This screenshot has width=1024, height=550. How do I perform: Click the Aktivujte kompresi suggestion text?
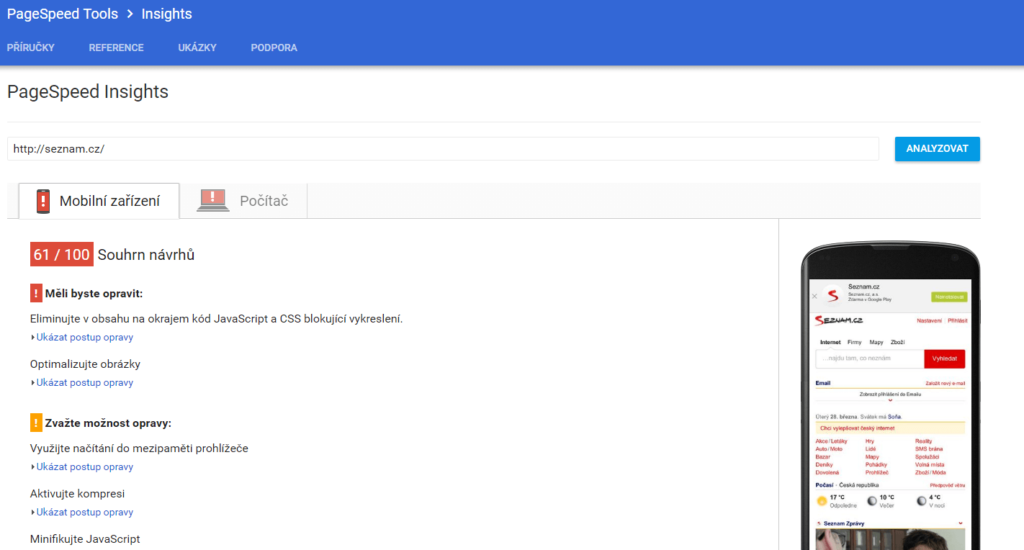77,494
